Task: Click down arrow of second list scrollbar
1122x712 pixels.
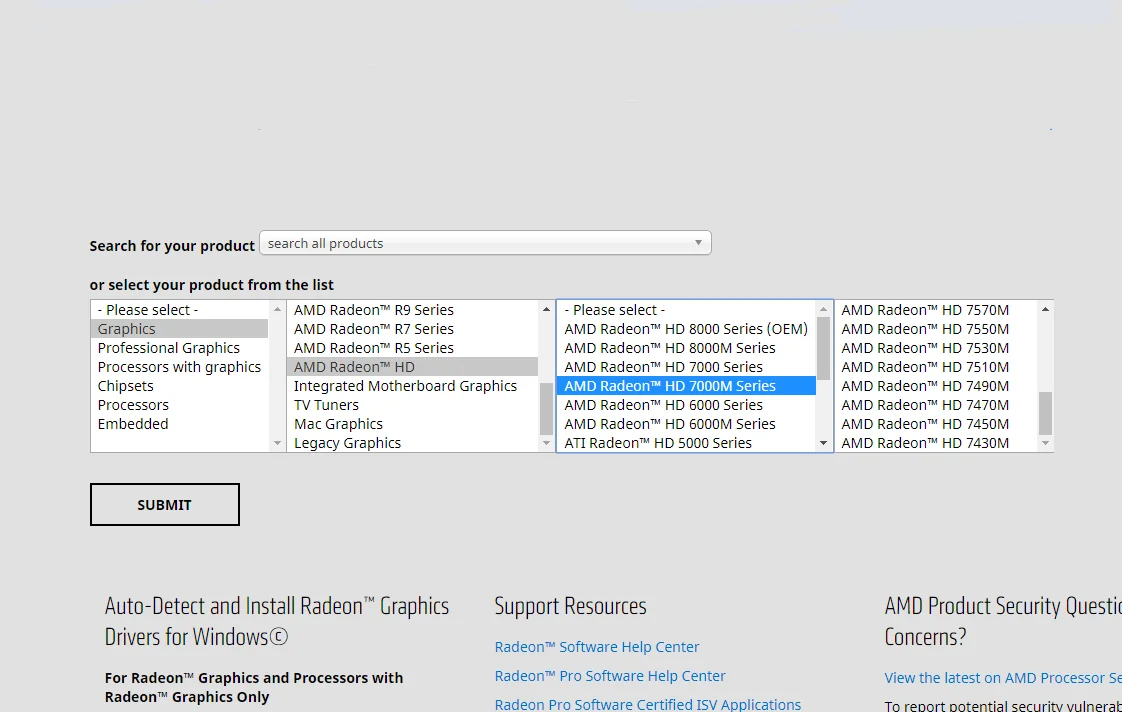Action: tap(546, 444)
